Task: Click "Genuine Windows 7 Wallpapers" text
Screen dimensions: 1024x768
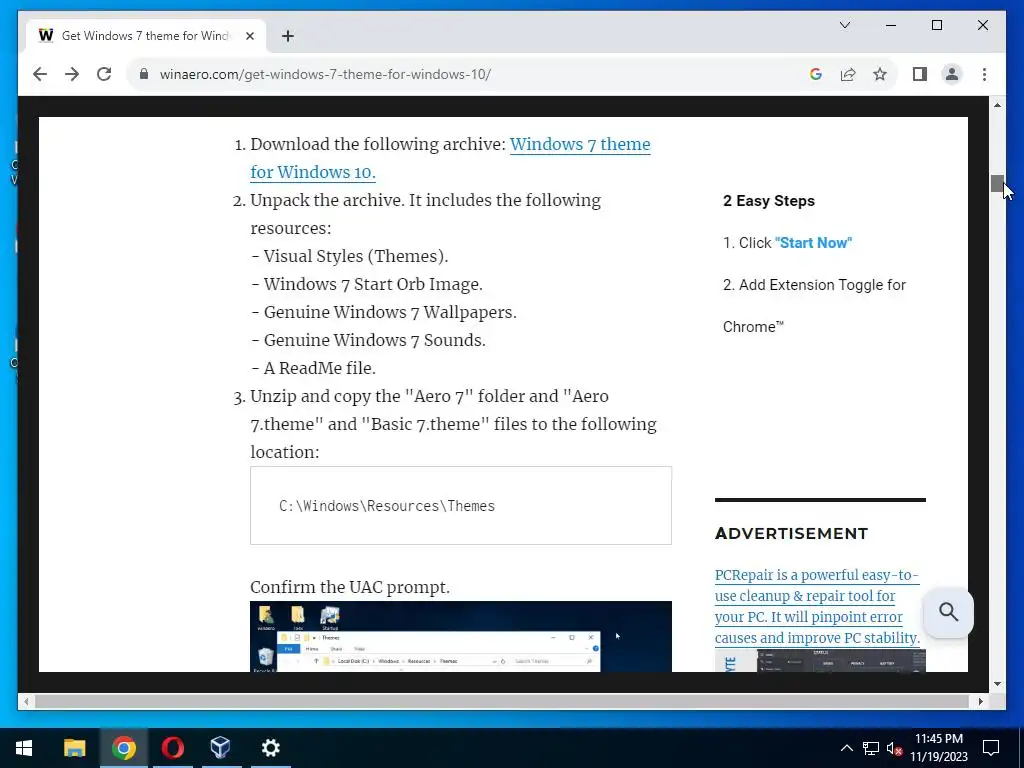Action: click(x=389, y=313)
